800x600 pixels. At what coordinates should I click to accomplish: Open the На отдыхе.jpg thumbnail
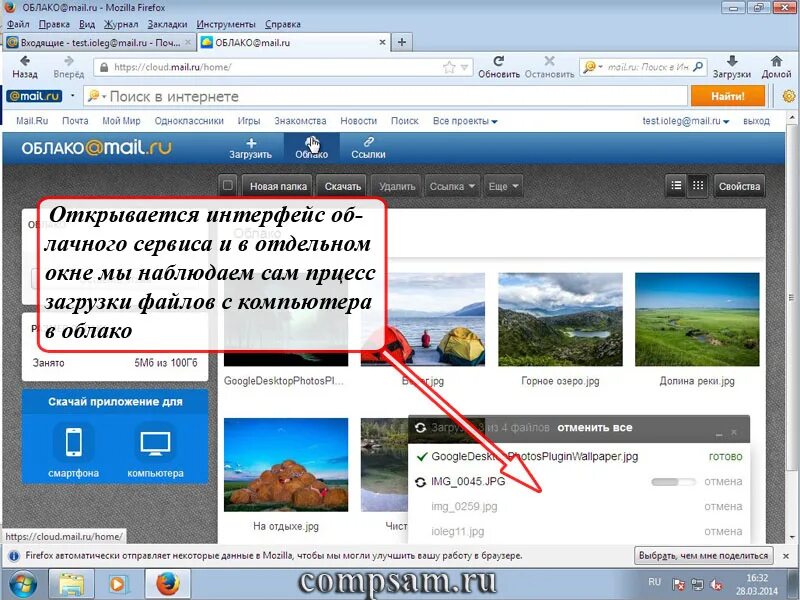point(286,464)
